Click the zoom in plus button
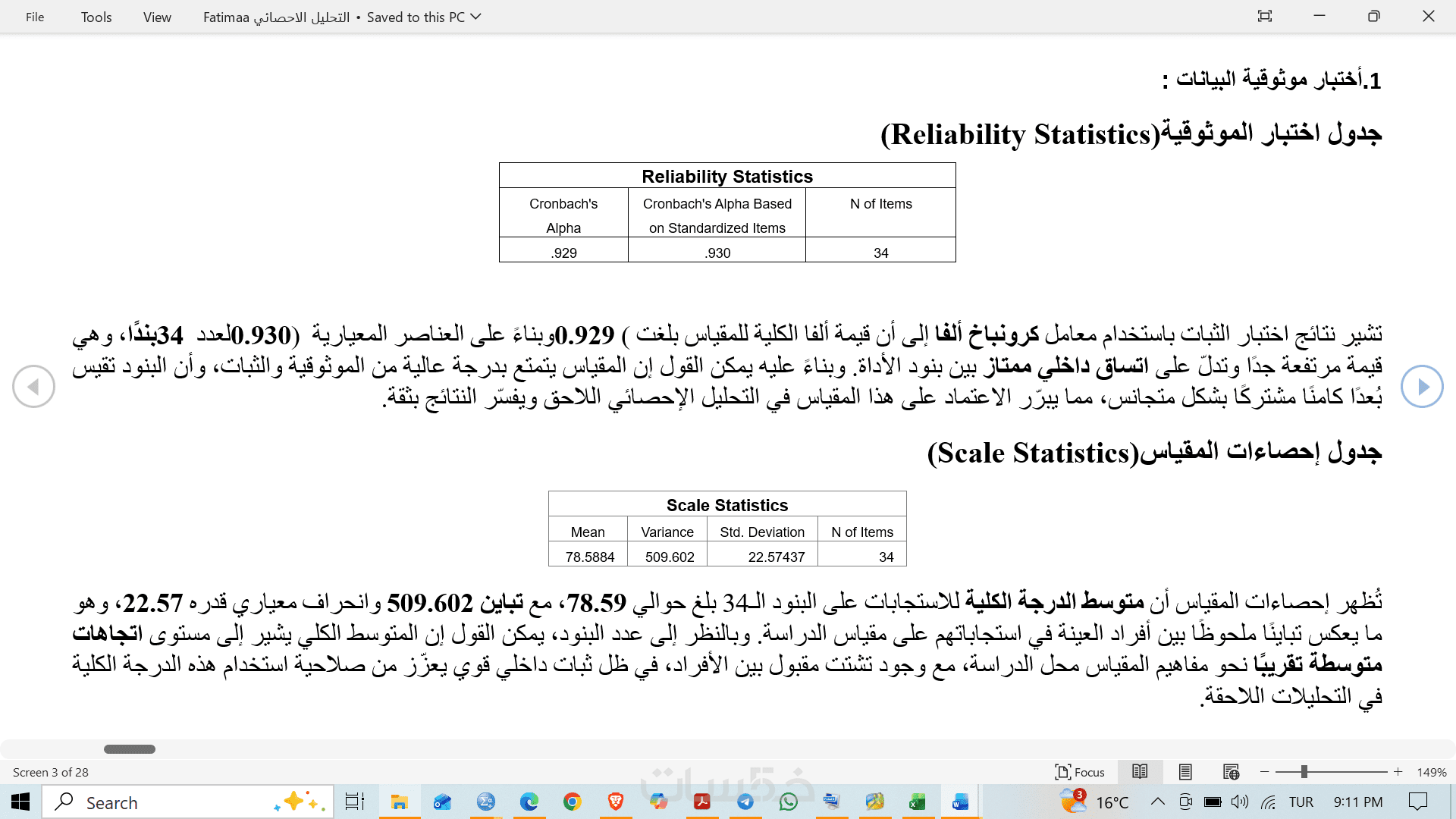Image resolution: width=1456 pixels, height=819 pixels. [1398, 772]
